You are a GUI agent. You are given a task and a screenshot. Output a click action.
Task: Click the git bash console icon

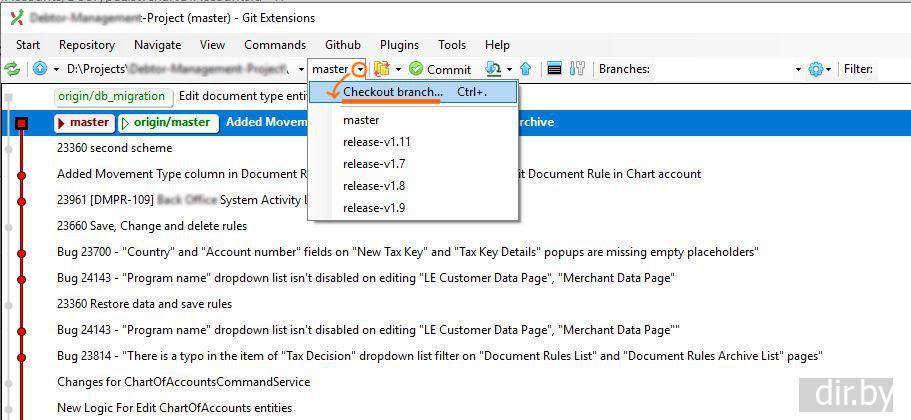[554, 69]
